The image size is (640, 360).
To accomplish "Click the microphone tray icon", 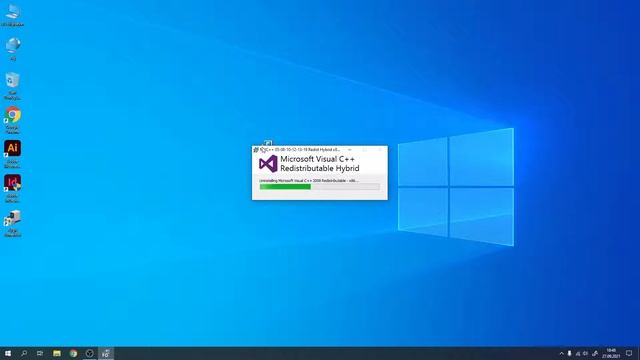I will coord(569,354).
